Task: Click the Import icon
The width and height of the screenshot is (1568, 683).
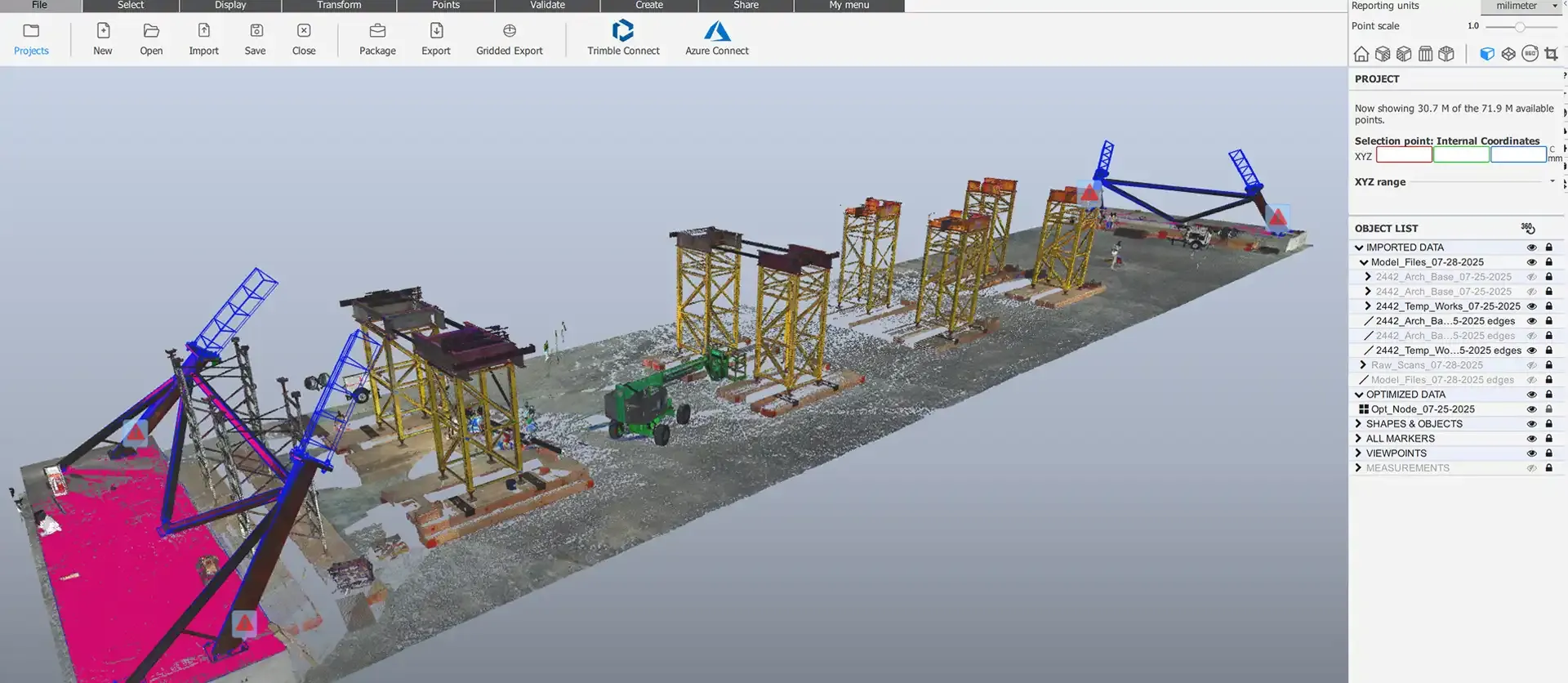Action: tap(204, 31)
